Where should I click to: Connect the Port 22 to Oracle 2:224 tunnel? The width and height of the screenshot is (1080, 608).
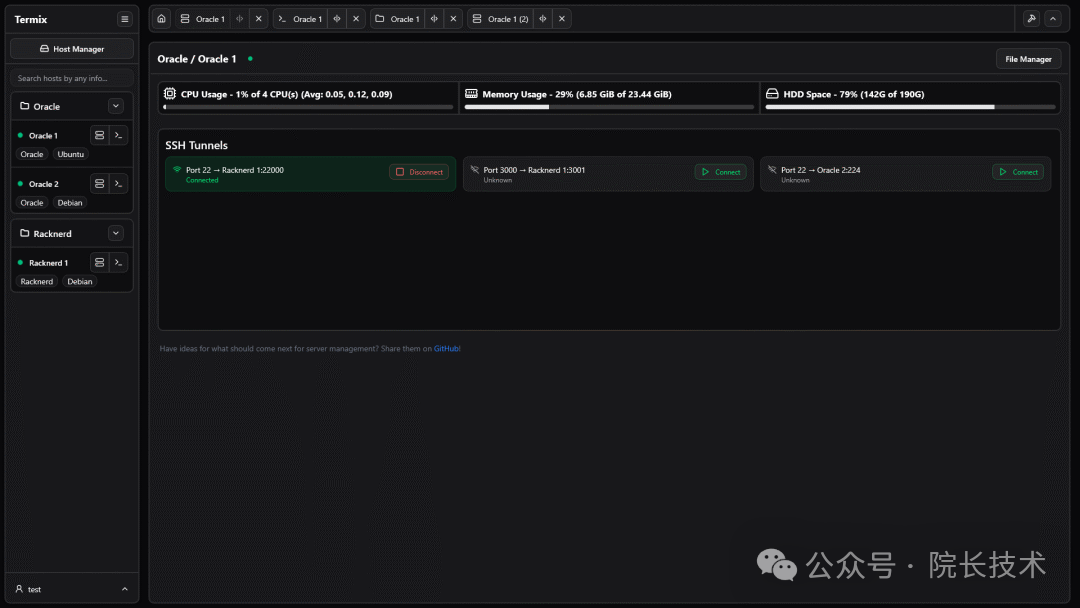pyautogui.click(x=1017, y=172)
